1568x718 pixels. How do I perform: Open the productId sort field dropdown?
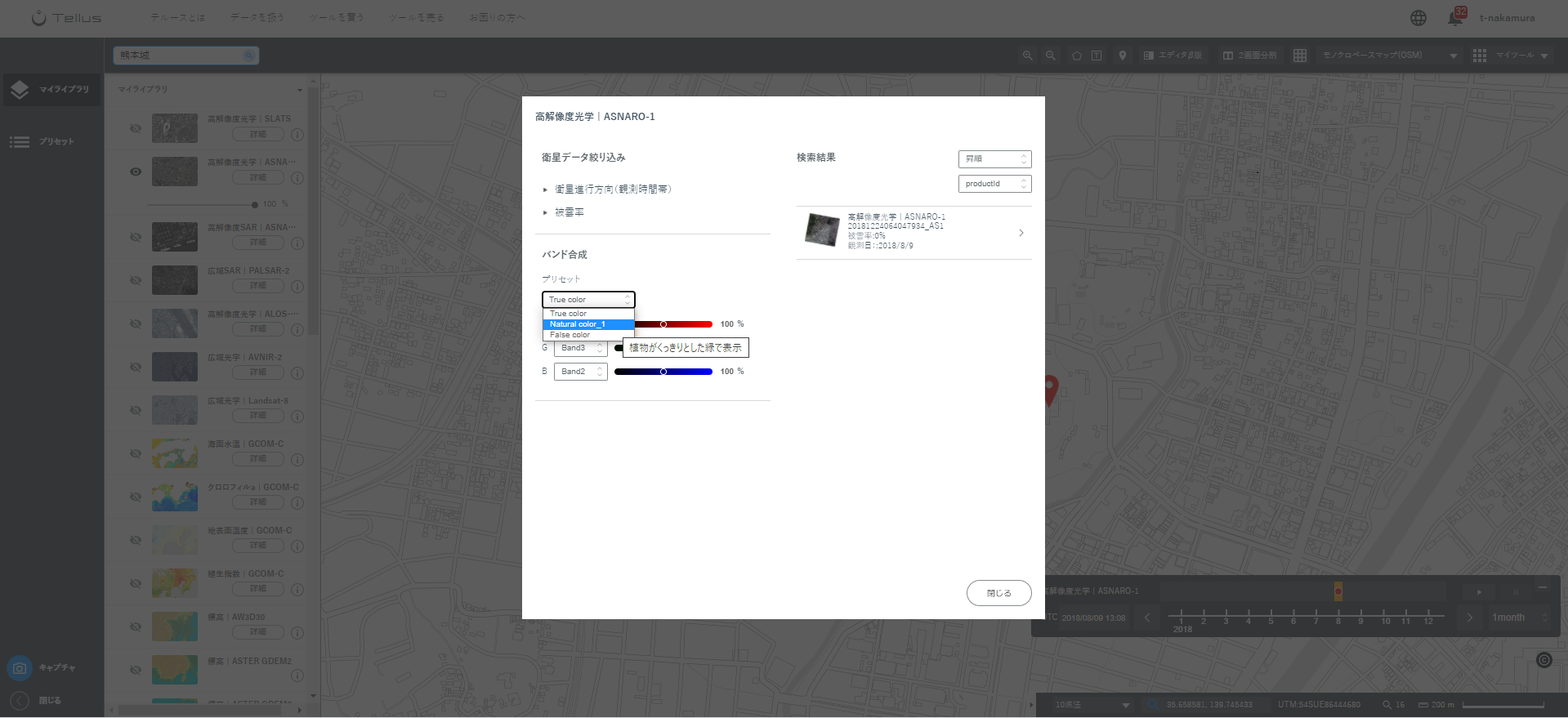(994, 184)
